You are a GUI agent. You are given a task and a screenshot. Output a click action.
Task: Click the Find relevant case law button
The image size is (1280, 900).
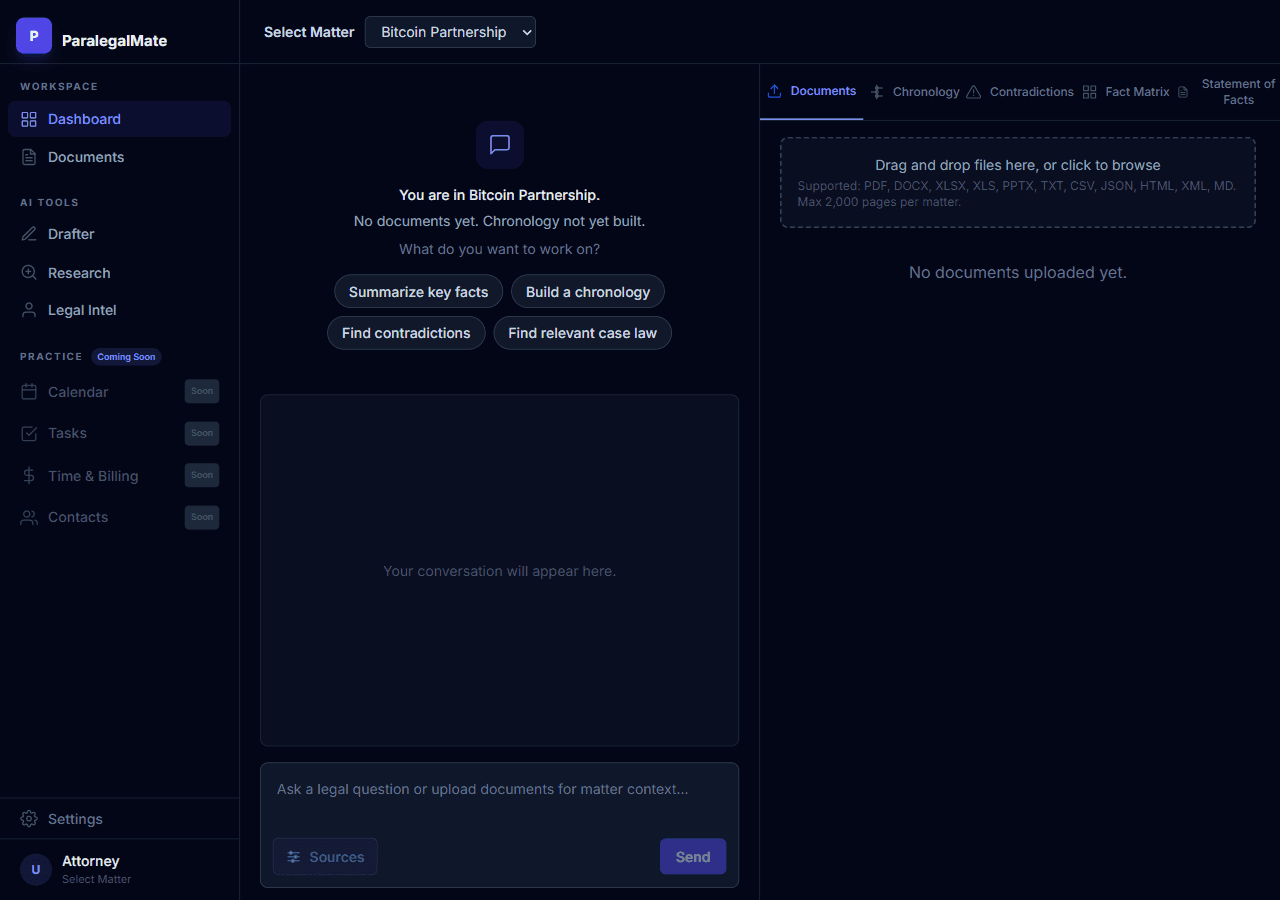tap(582, 332)
